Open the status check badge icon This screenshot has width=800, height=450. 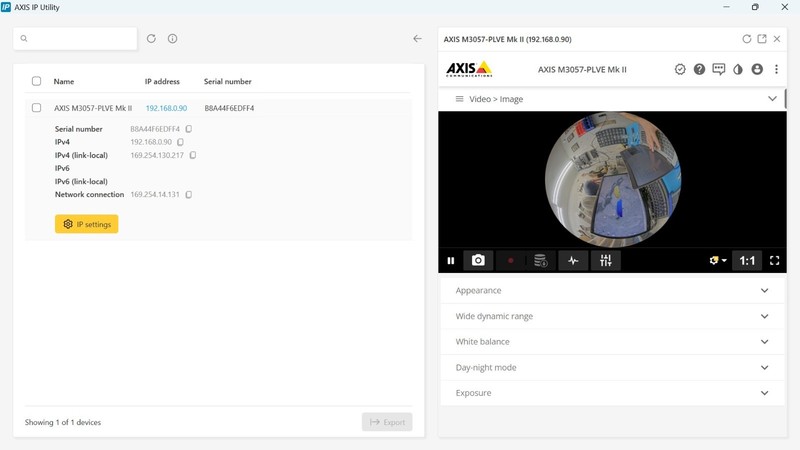pyautogui.click(x=680, y=69)
